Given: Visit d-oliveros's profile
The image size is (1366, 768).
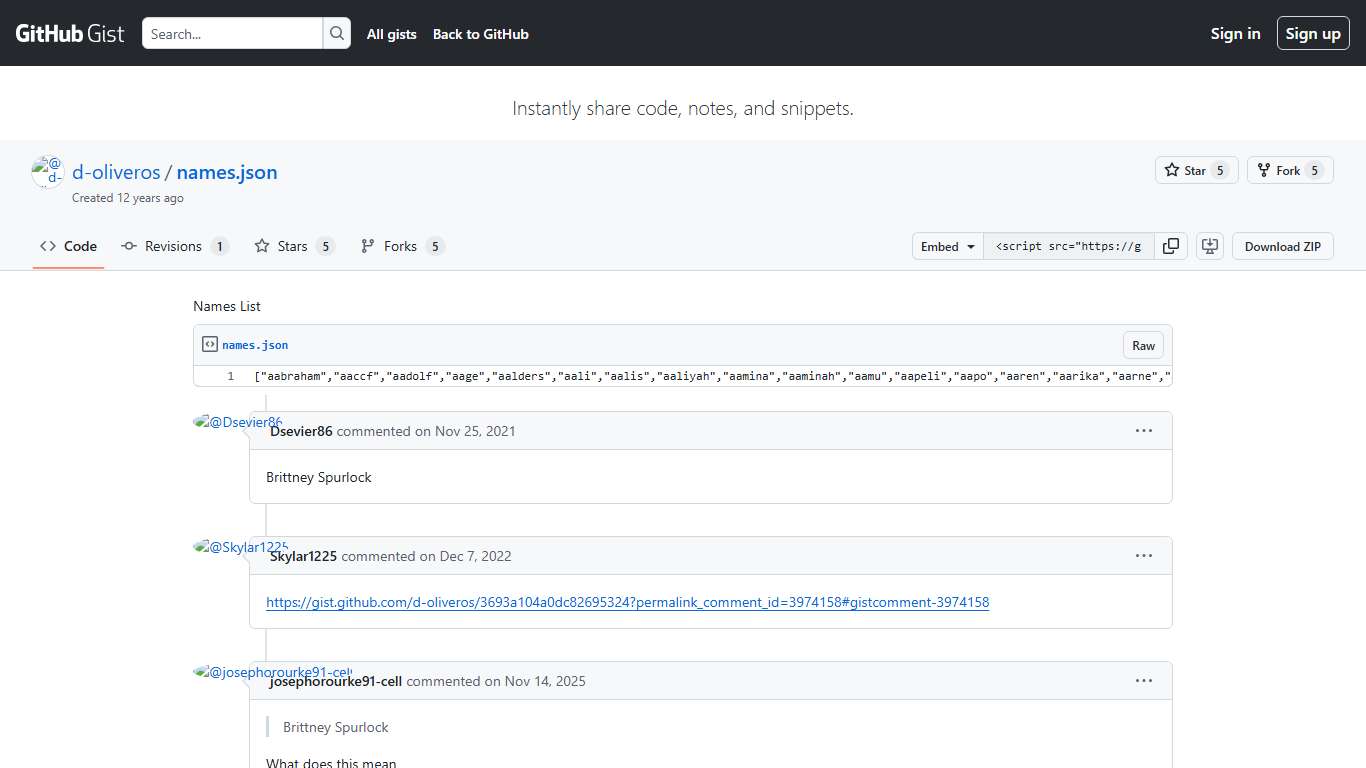Looking at the screenshot, I should (x=116, y=172).
